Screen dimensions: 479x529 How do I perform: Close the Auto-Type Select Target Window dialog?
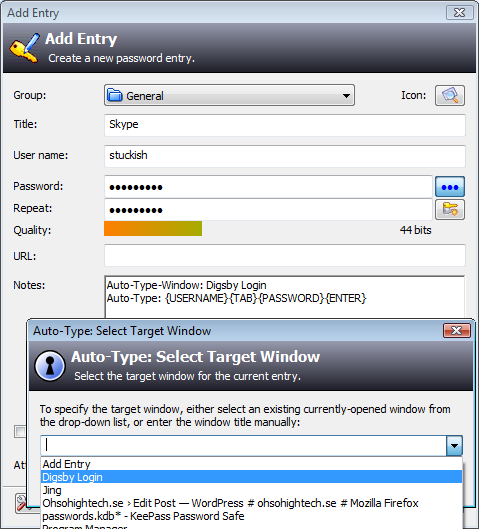coord(456,331)
